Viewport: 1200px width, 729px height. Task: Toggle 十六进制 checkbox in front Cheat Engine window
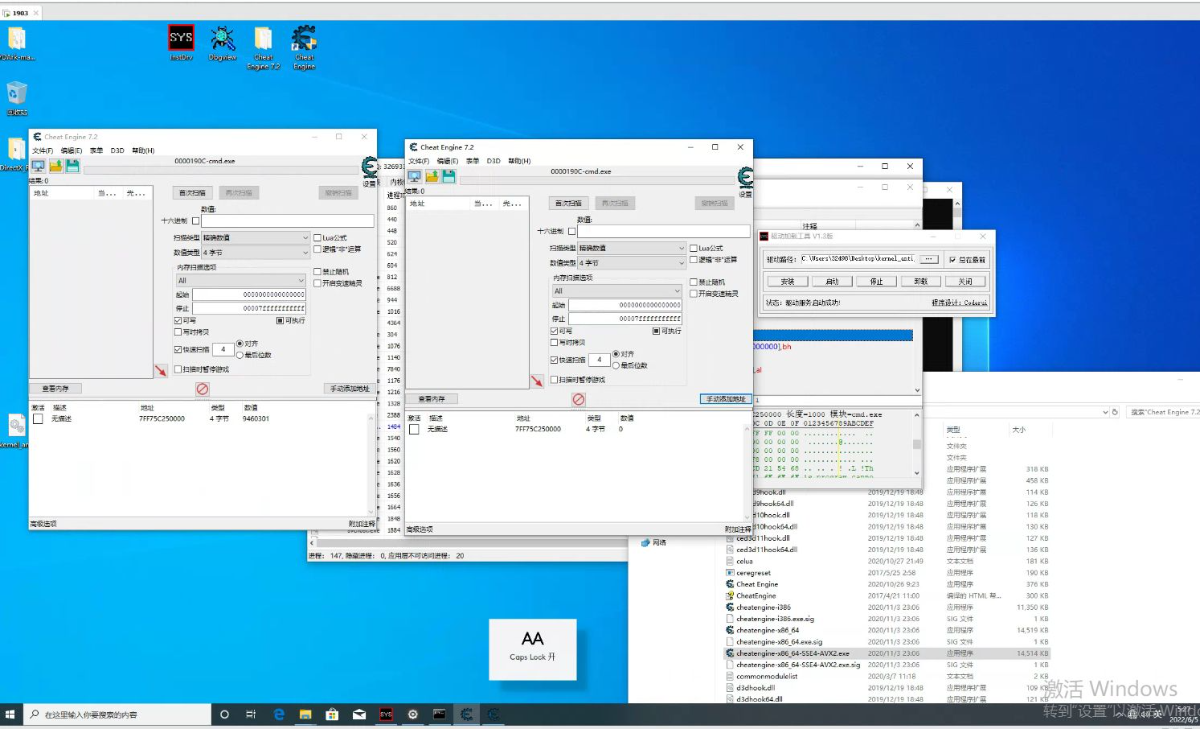pyautogui.click(x=572, y=230)
